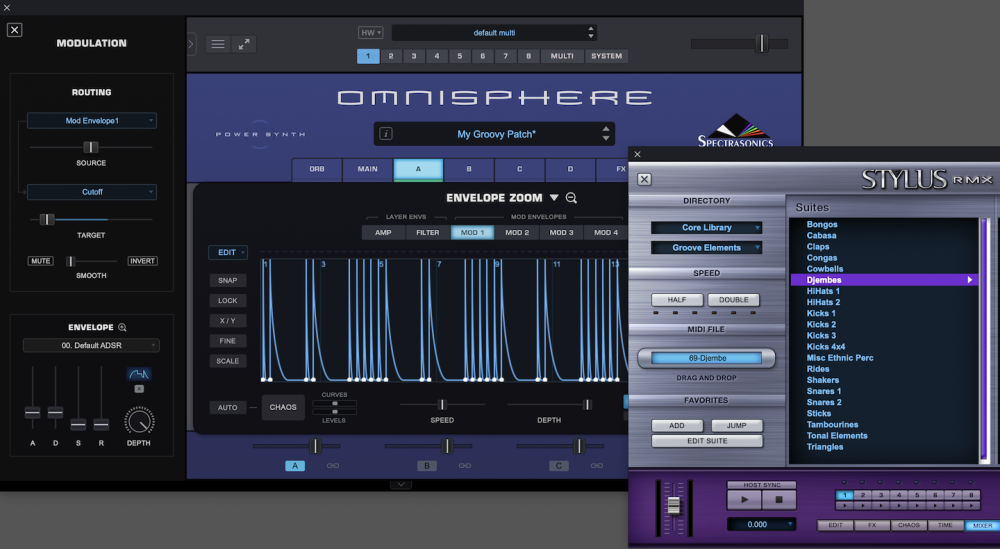Viewport: 1000px width, 549px height.
Task: Click the expand view arrows icon
Action: (x=244, y=45)
